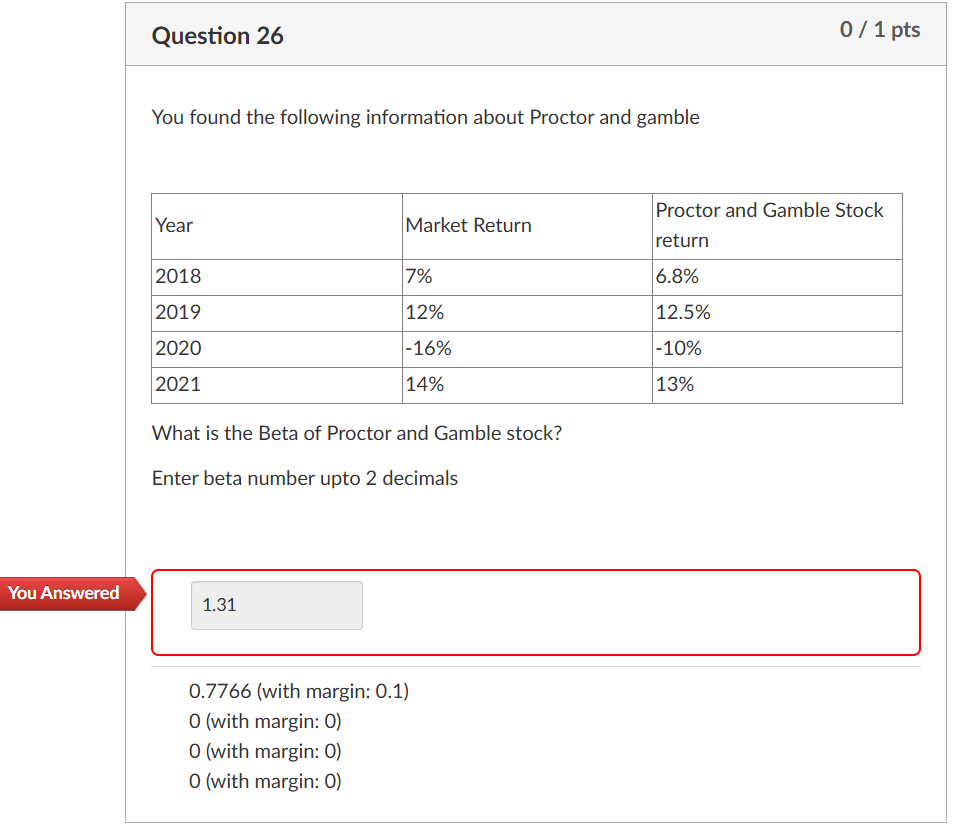958x825 pixels.
Task: Select the question text about Beta
Action: (357, 433)
